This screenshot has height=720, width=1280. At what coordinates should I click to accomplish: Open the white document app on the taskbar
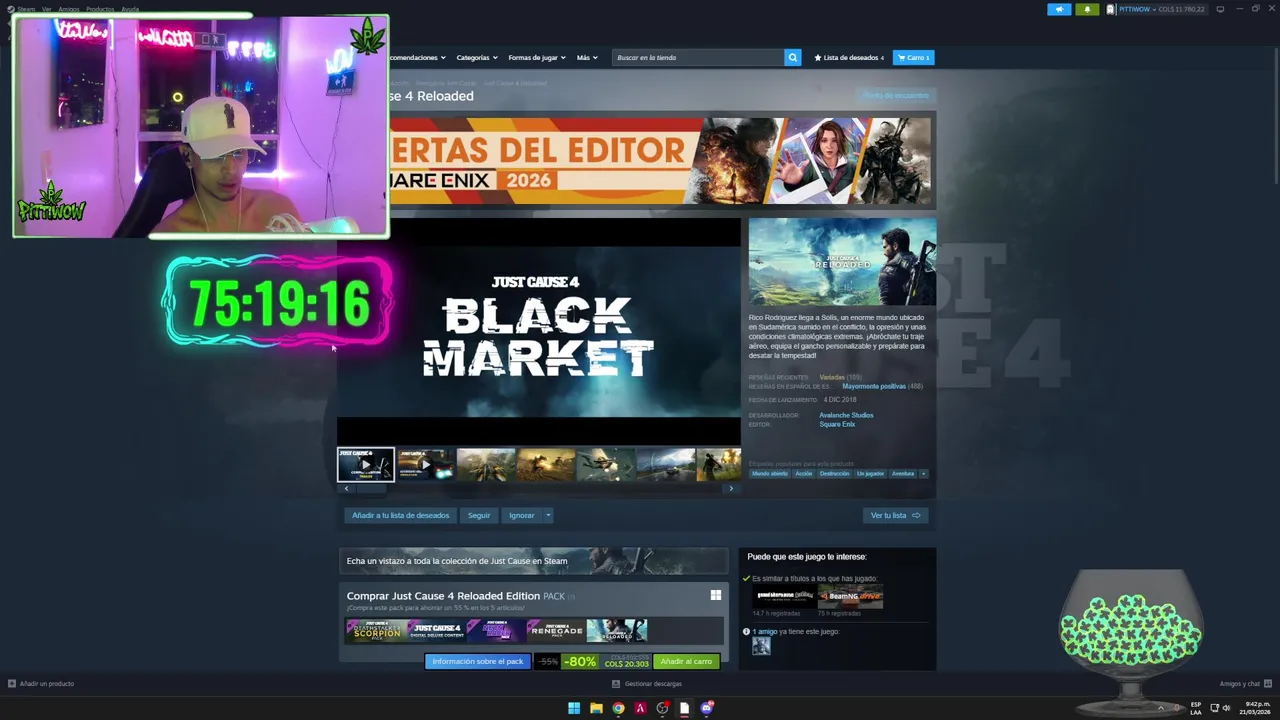(684, 708)
